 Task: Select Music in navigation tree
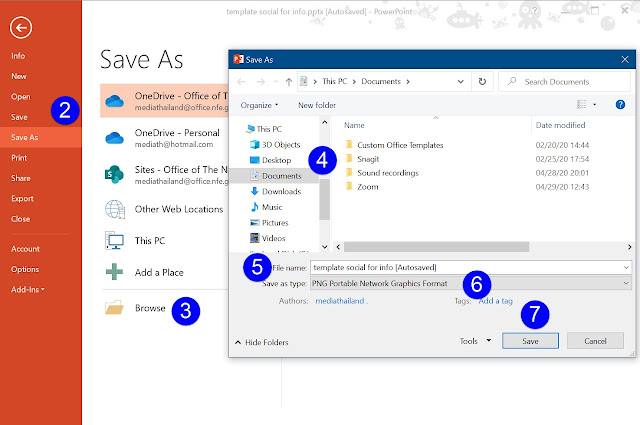pos(266,207)
